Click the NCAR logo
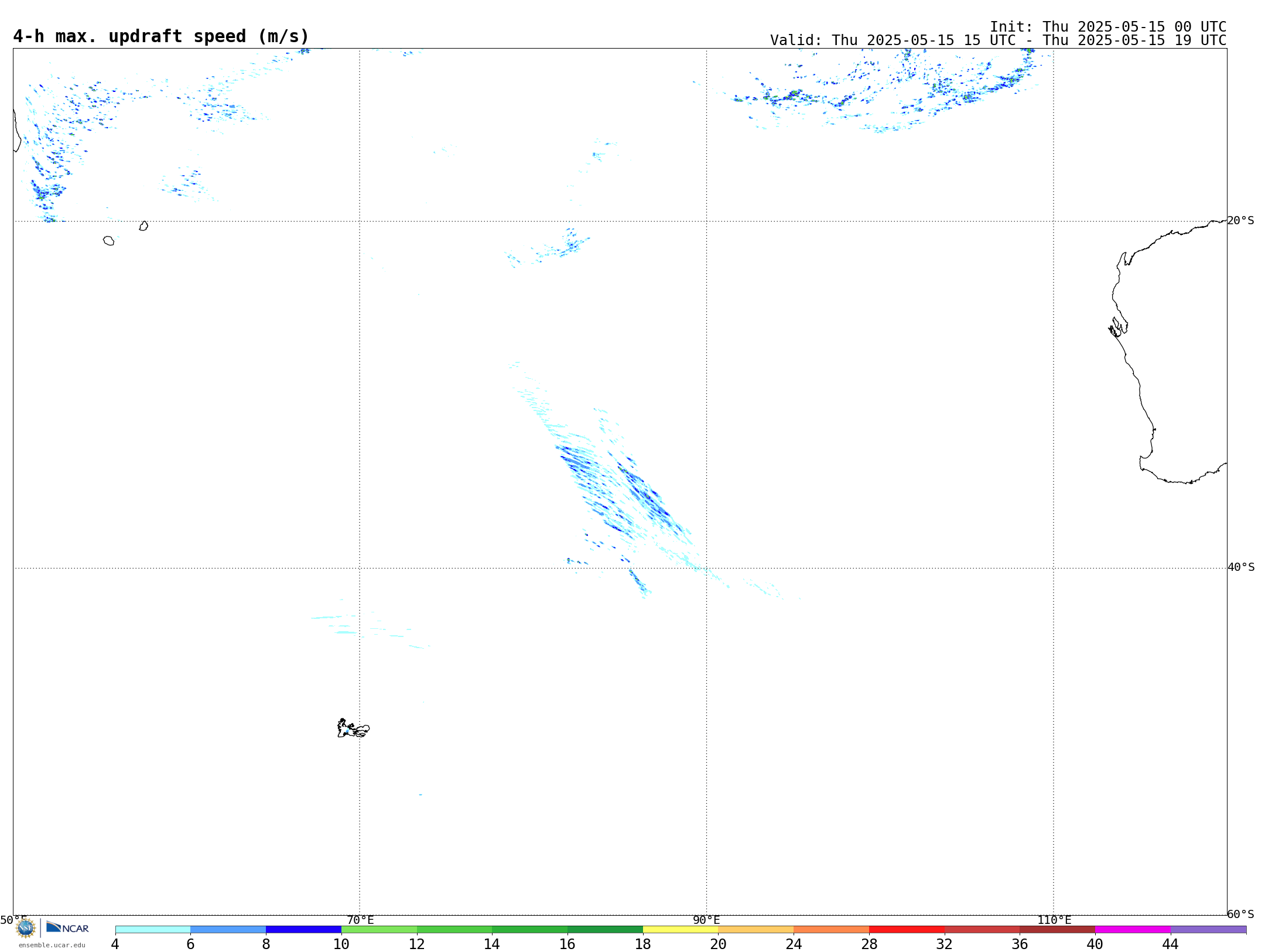The height and width of the screenshot is (952, 1265). (x=67, y=927)
